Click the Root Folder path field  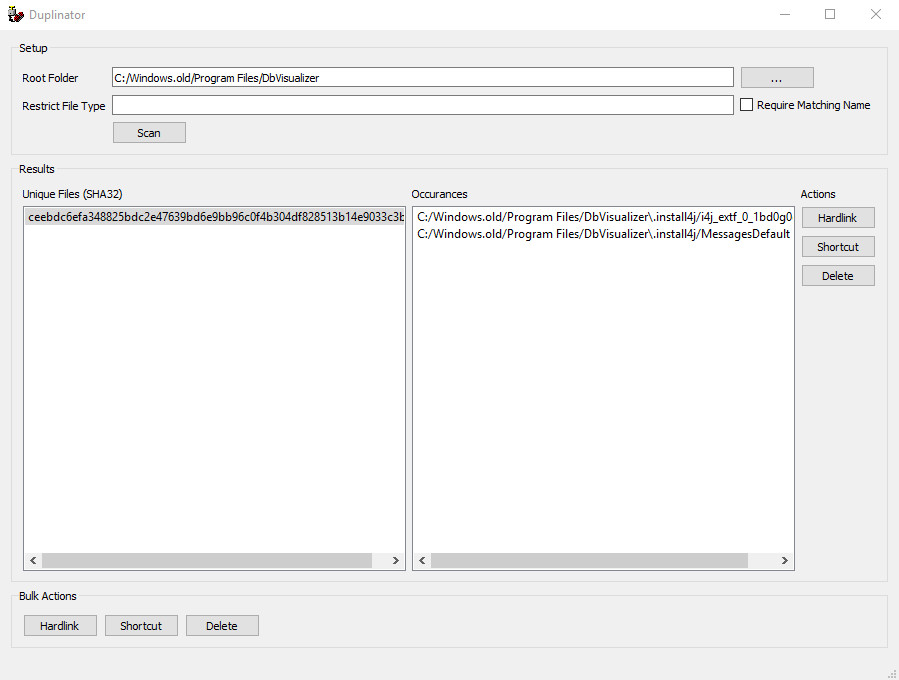coord(423,77)
